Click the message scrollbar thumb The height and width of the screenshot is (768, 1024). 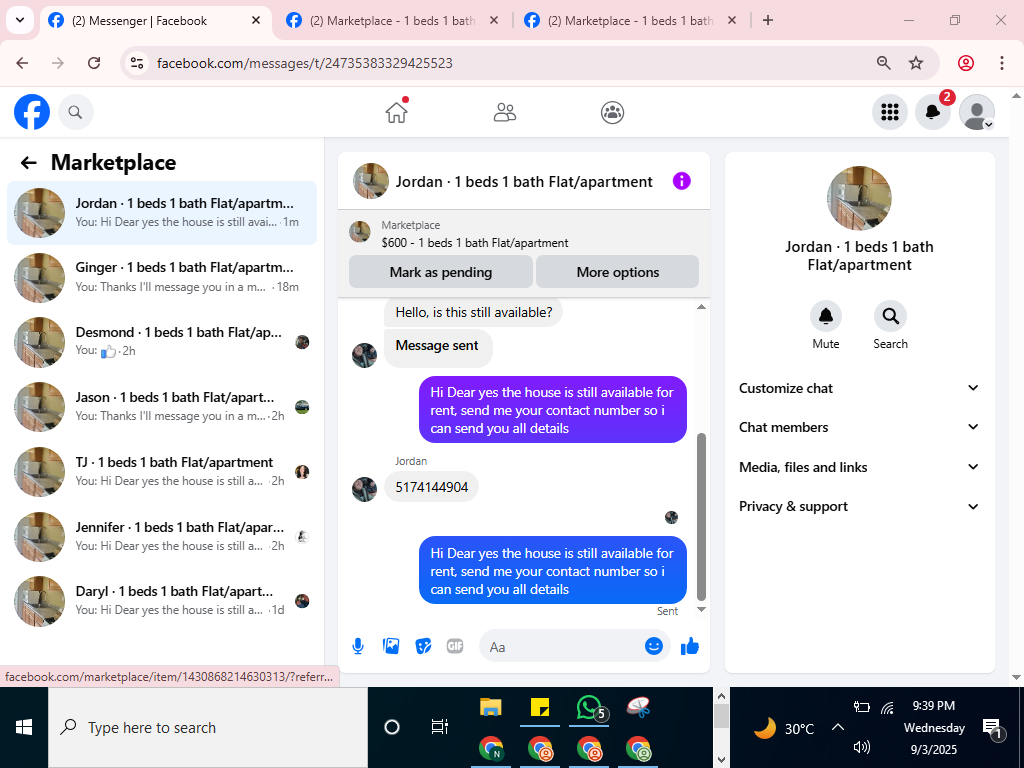701,516
